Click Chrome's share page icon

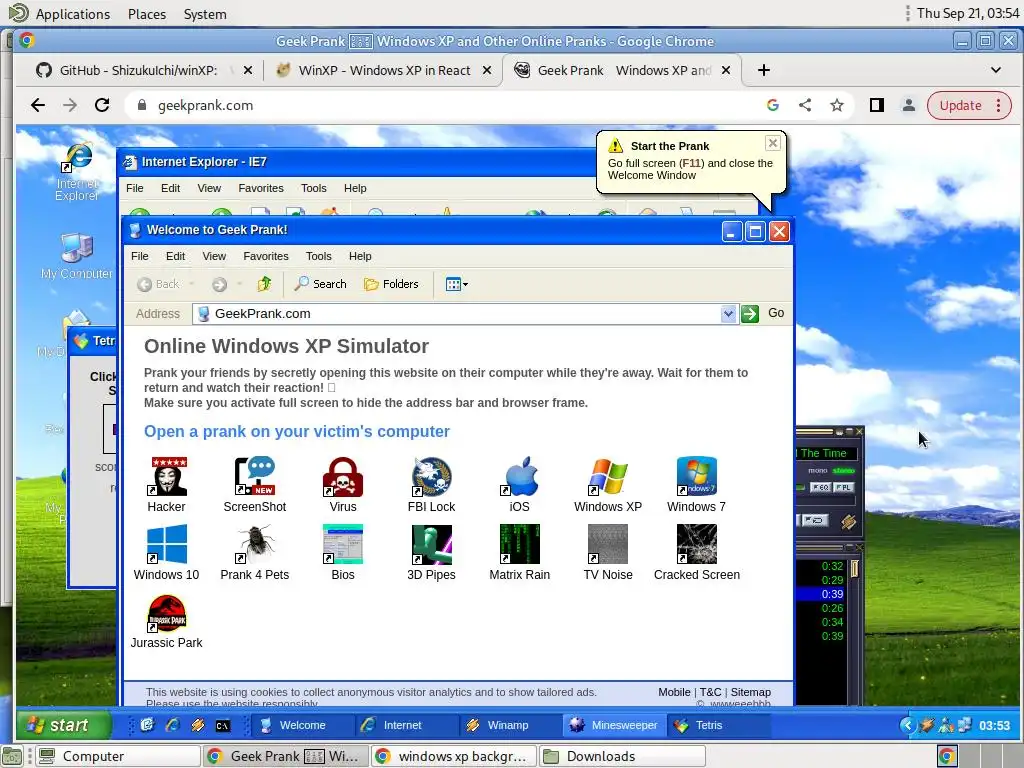coord(805,105)
